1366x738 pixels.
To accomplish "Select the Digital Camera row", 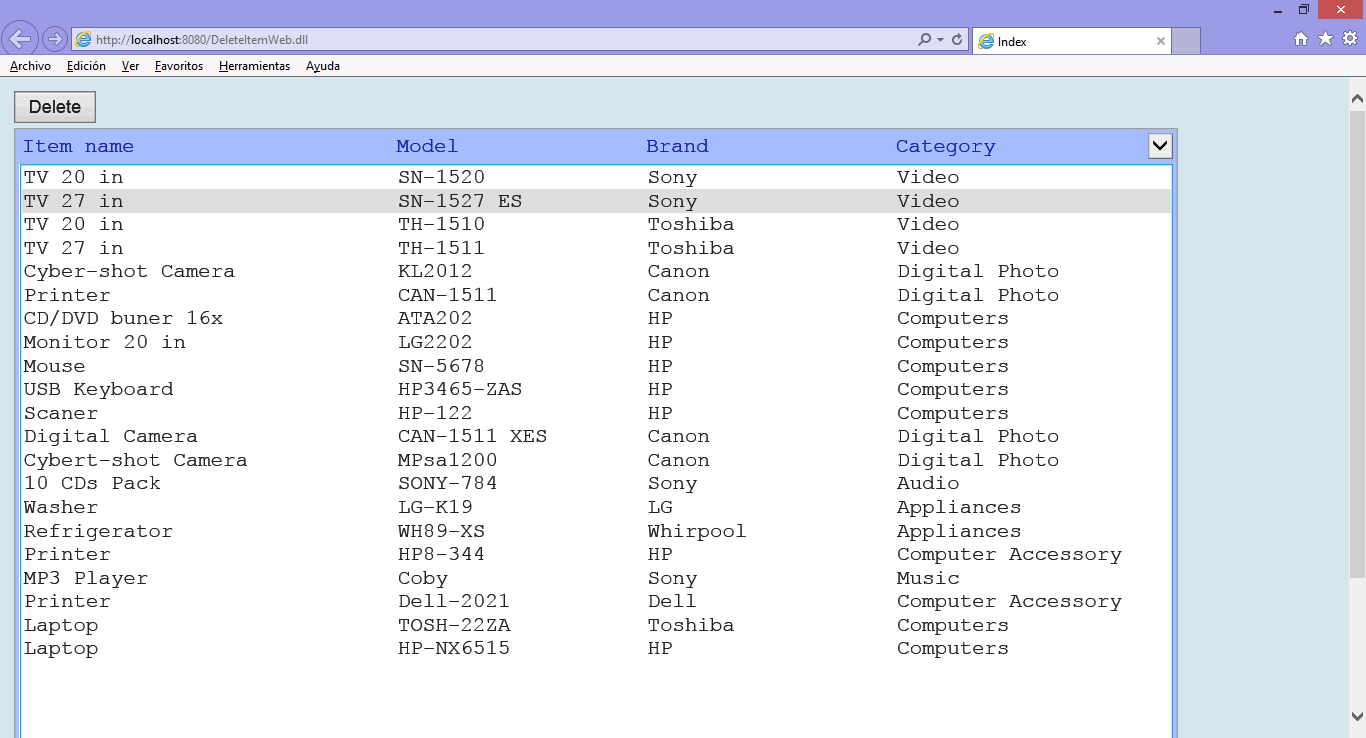I will tap(596, 436).
